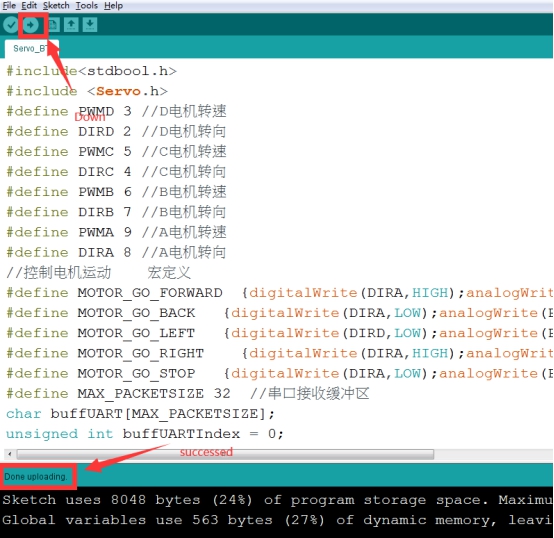Click the Verify checkmark icon
This screenshot has height=538, width=554.
(x=11, y=25)
